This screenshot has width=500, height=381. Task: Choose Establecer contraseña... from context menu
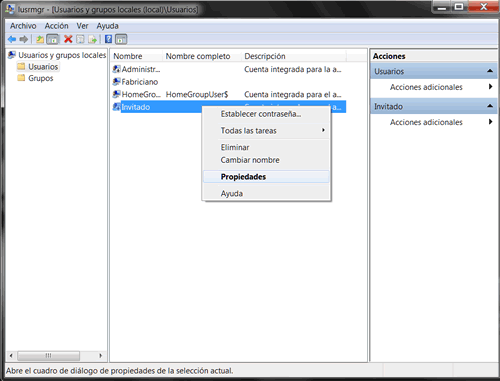[266, 114]
